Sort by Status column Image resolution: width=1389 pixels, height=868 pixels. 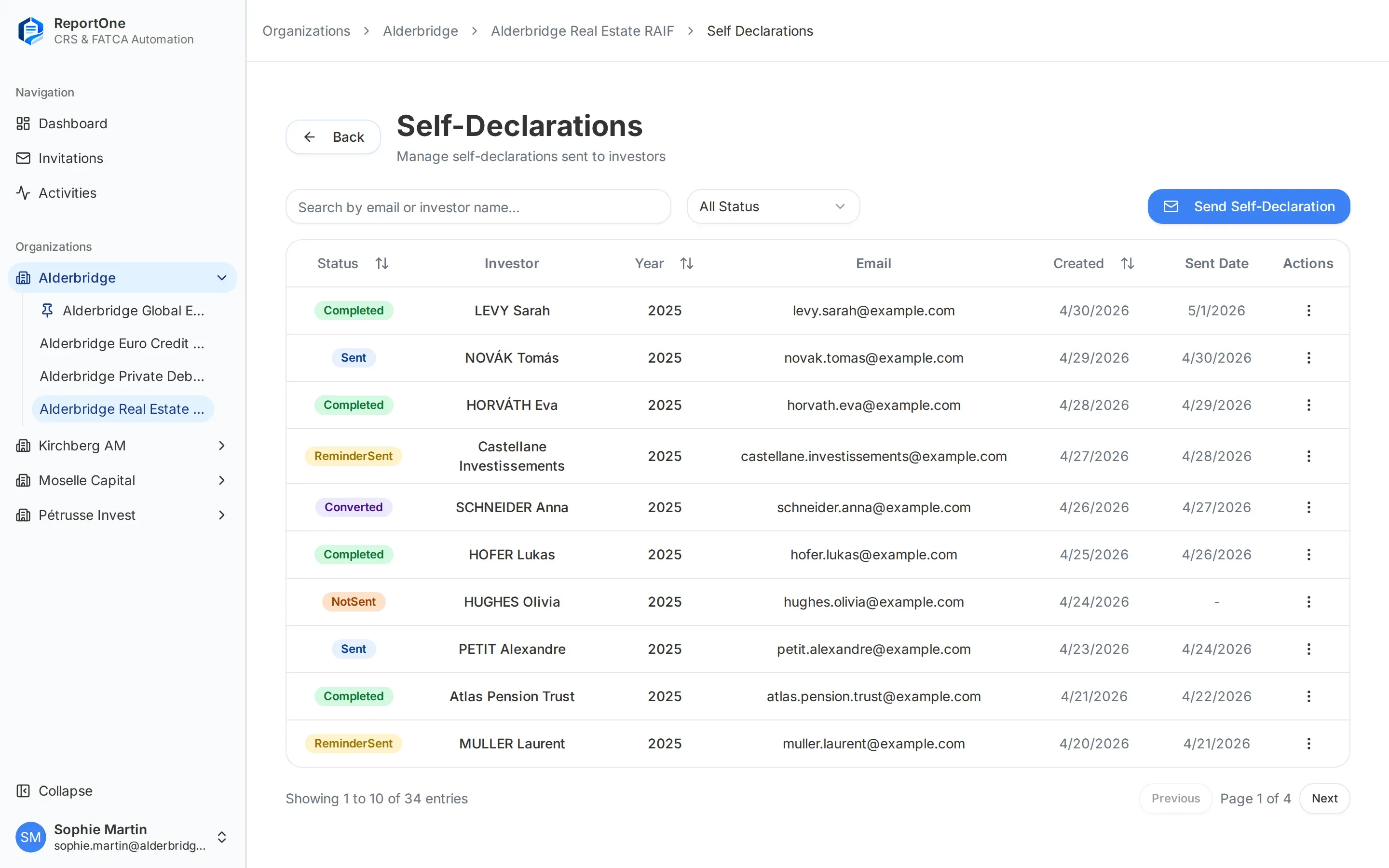(353, 263)
